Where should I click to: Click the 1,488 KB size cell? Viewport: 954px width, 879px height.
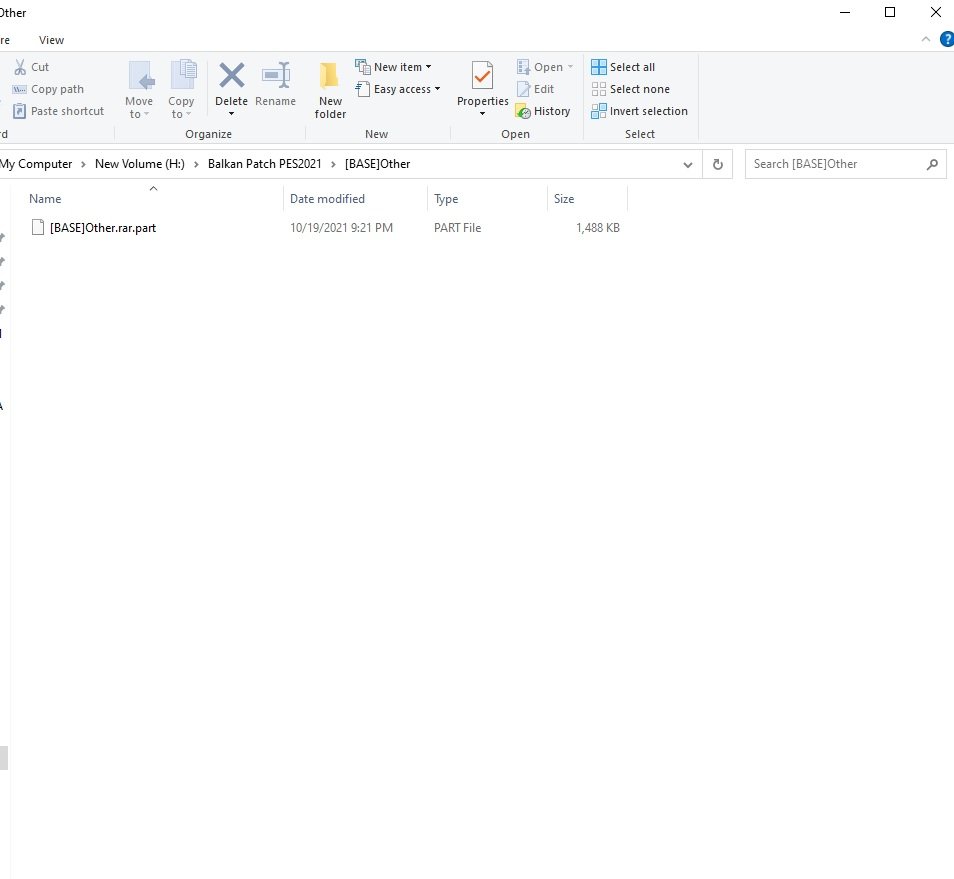tap(597, 228)
